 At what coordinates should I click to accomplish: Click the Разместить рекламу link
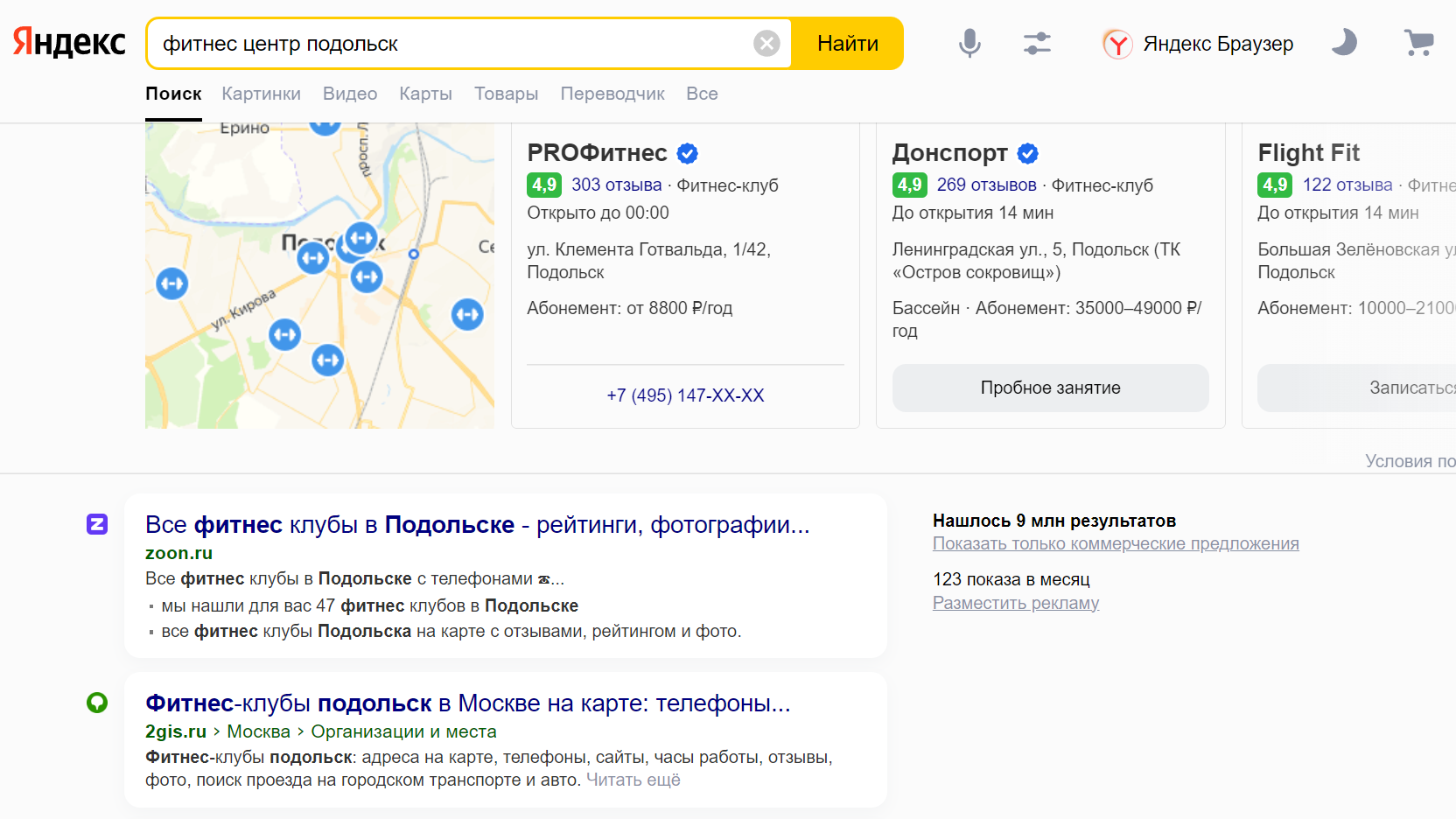(x=1016, y=603)
